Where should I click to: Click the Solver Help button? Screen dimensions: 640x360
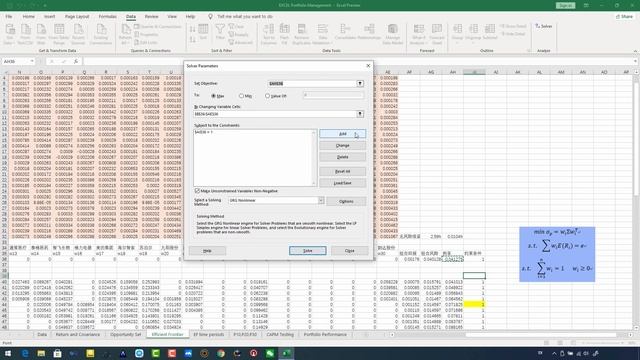[207, 251]
